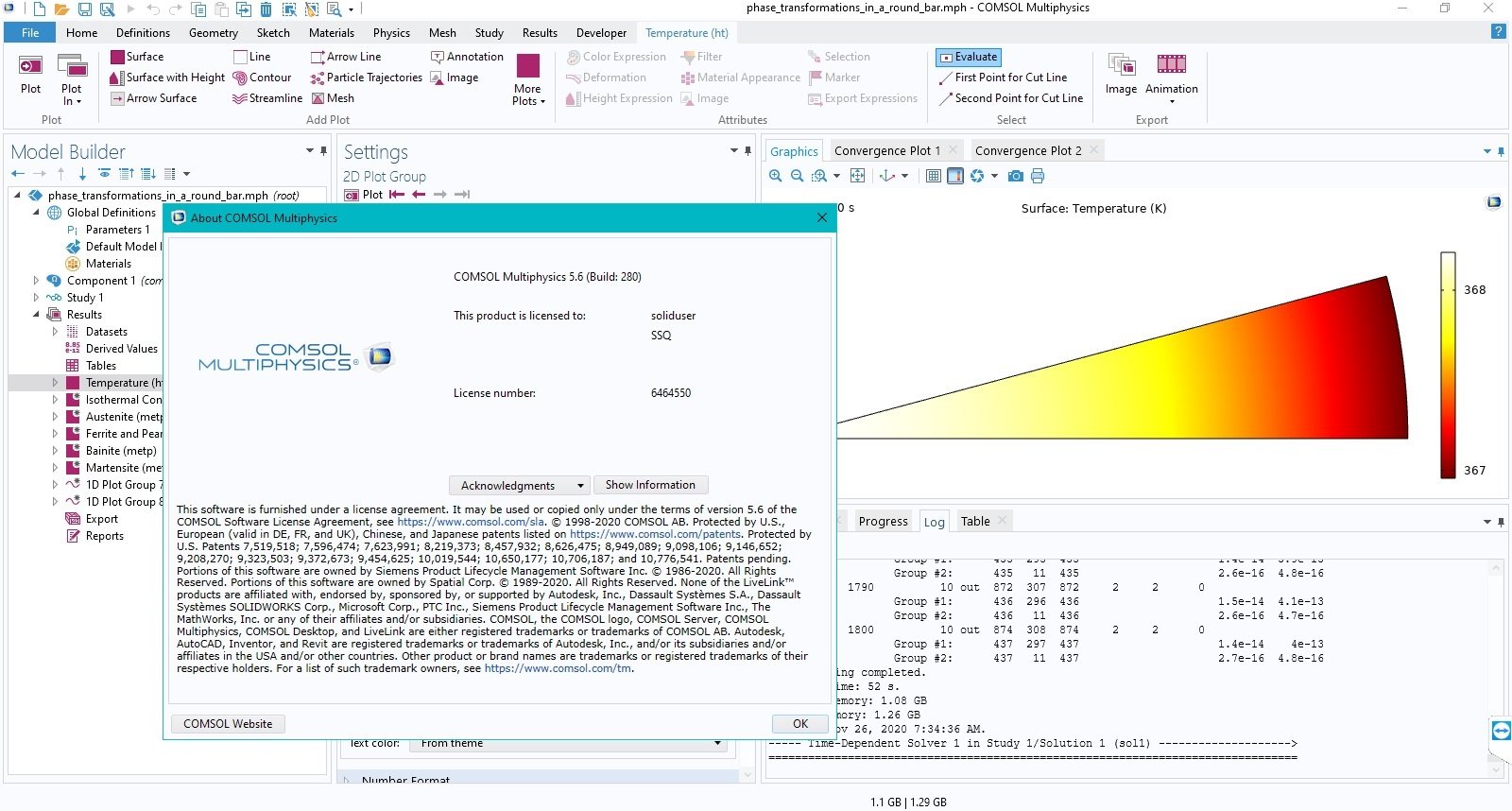1512x811 pixels.
Task: Click the New file icon in quick access toolbar
Action: pyautogui.click(x=39, y=9)
